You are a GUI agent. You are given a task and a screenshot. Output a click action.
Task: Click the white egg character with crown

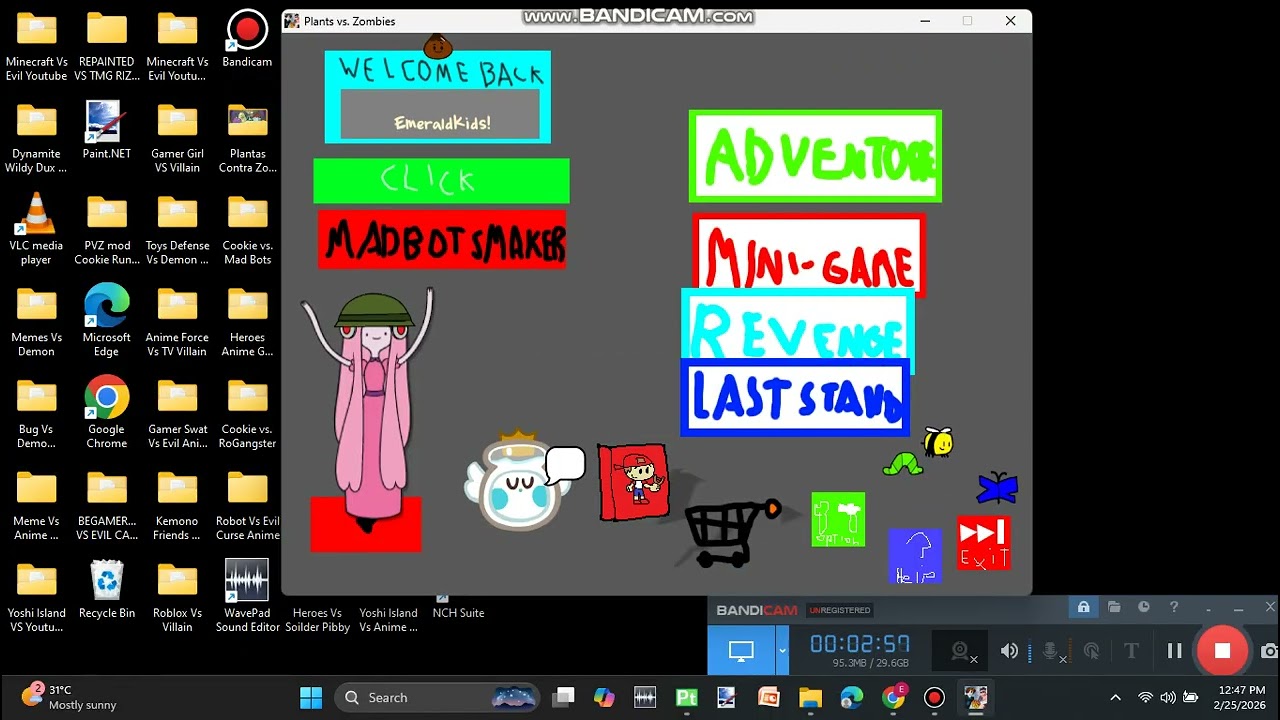520,483
